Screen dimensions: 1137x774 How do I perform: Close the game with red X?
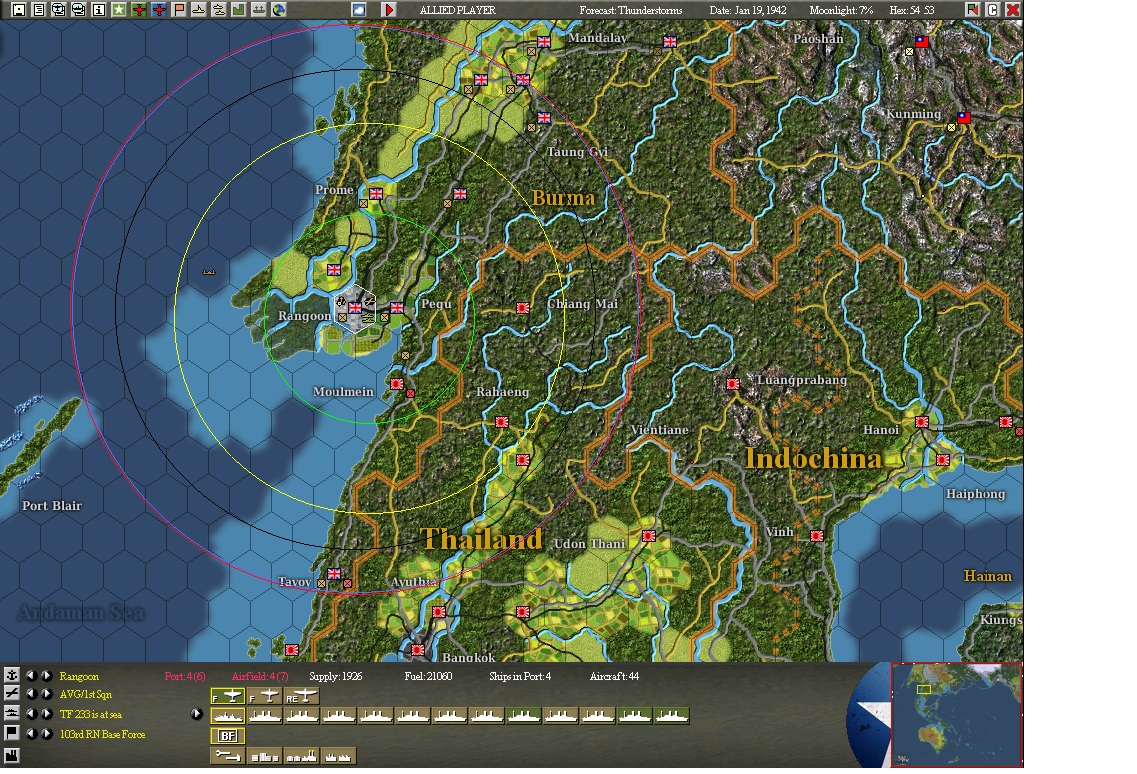(x=1013, y=9)
